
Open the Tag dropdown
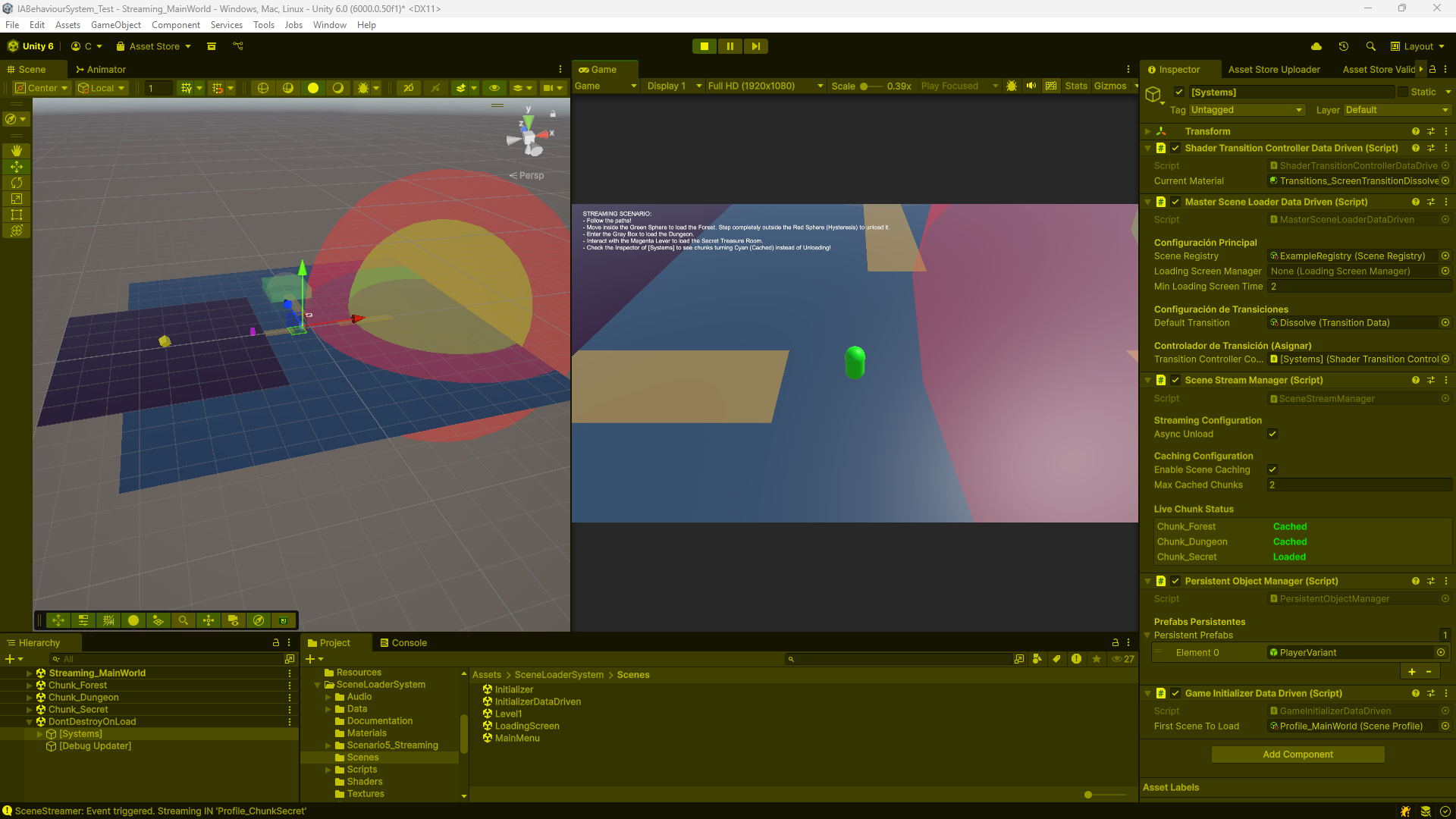pos(1247,110)
